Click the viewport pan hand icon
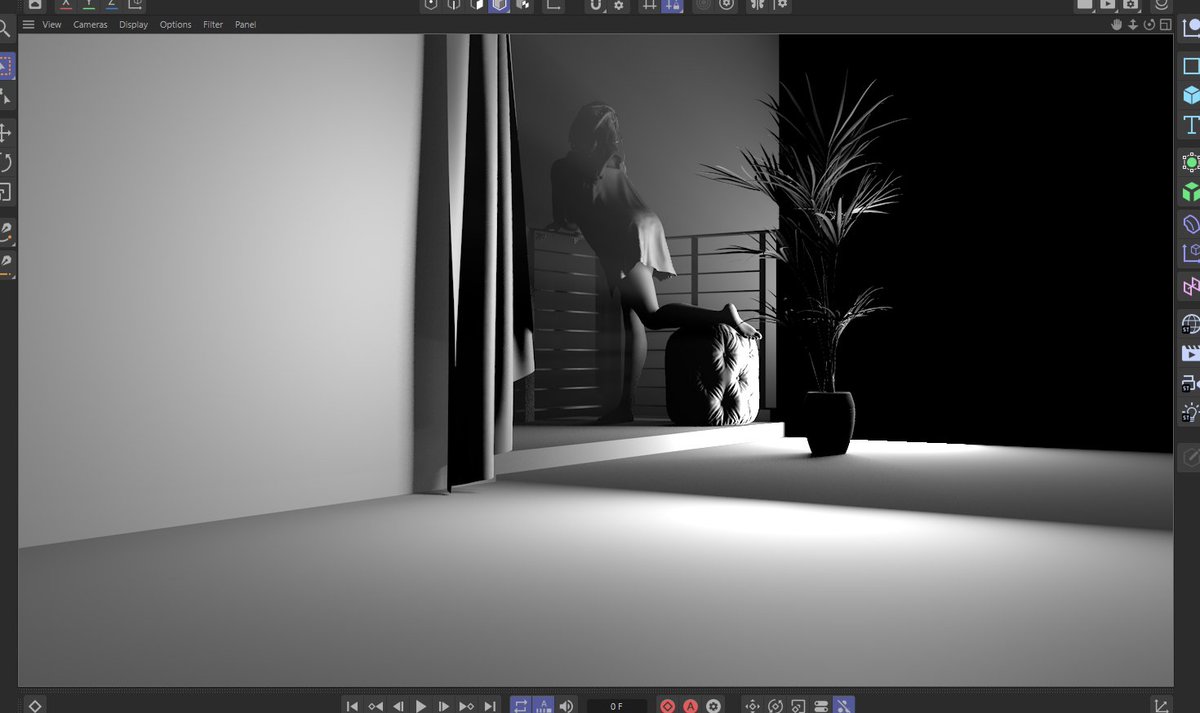The height and width of the screenshot is (713, 1200). pyautogui.click(x=1116, y=24)
